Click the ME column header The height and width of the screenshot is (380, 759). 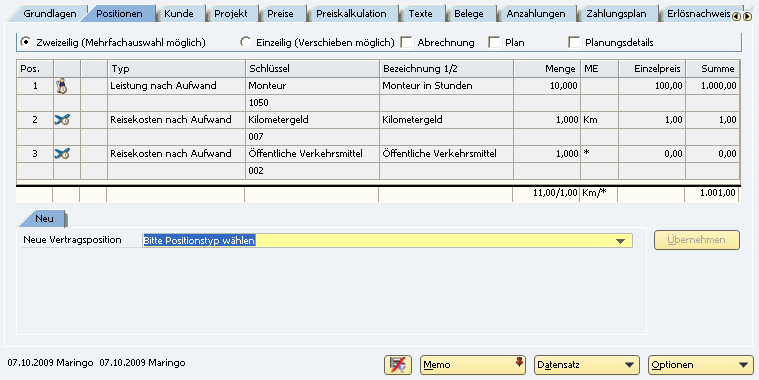pyautogui.click(x=599, y=69)
